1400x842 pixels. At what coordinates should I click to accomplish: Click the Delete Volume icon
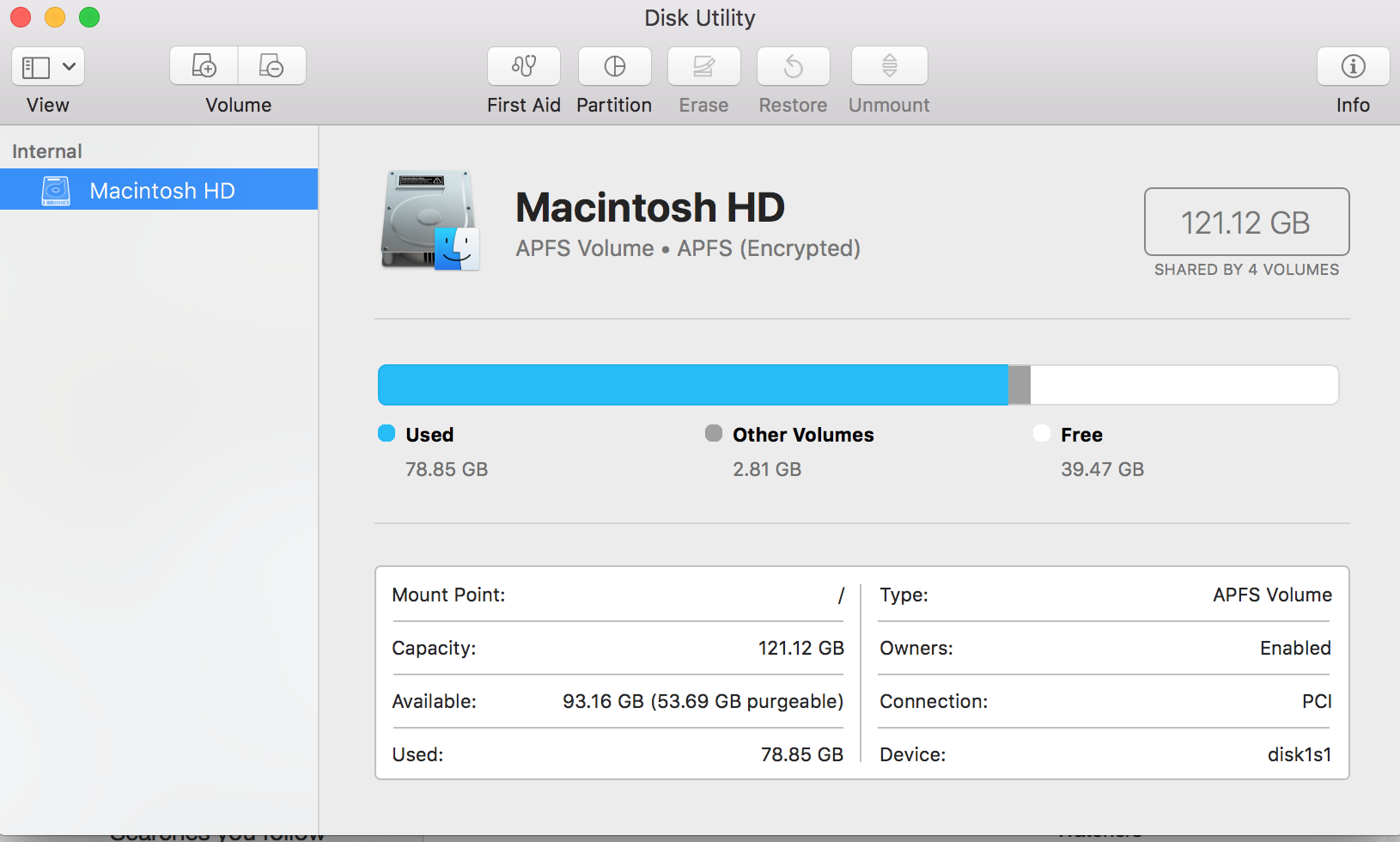click(x=271, y=66)
